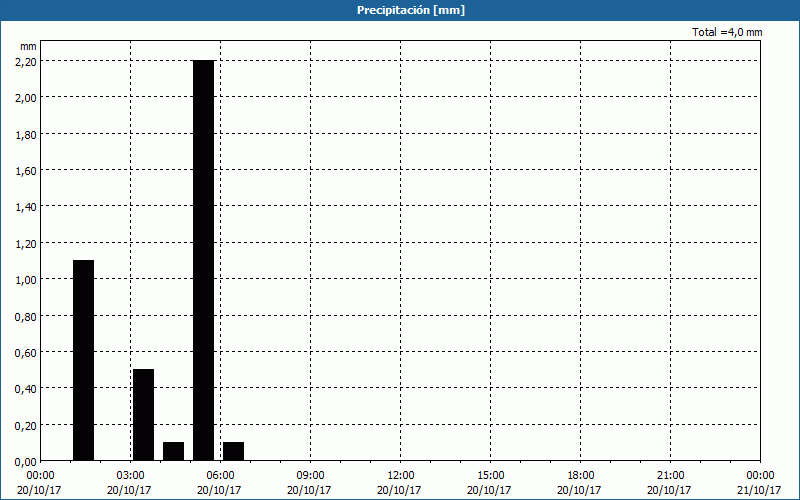
Task: Click the 0,80 y-axis value
Action: click(x=26, y=316)
